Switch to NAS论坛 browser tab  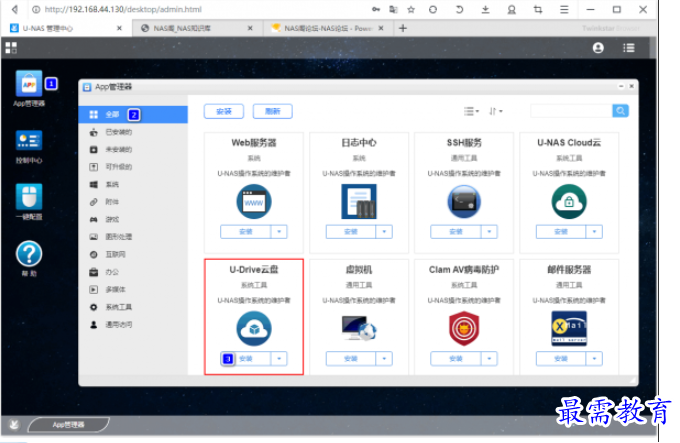[327, 28]
